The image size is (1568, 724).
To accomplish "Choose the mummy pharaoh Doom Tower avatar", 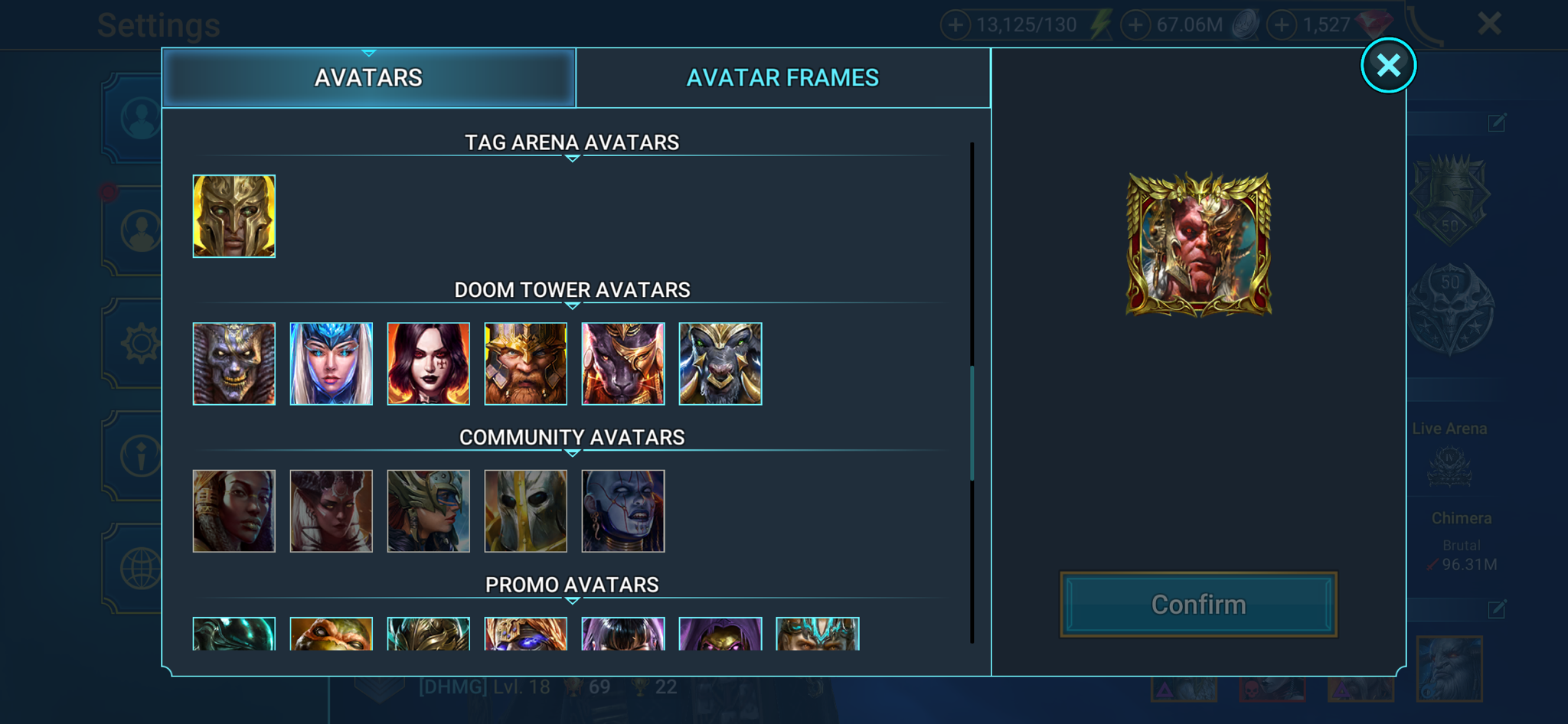I will coord(234,364).
